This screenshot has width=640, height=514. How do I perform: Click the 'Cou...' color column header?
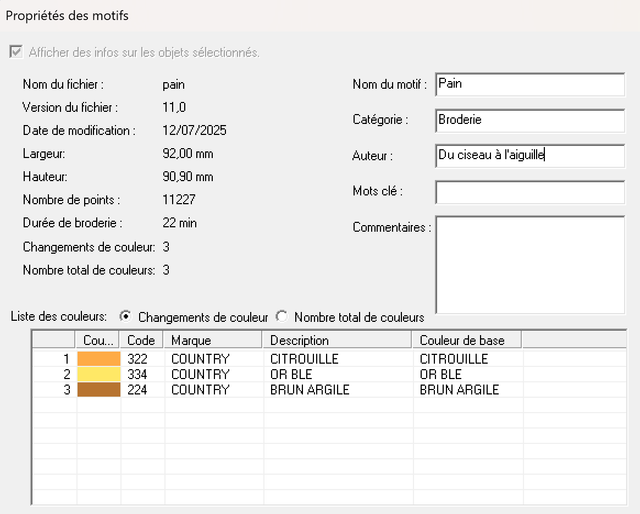click(99, 340)
